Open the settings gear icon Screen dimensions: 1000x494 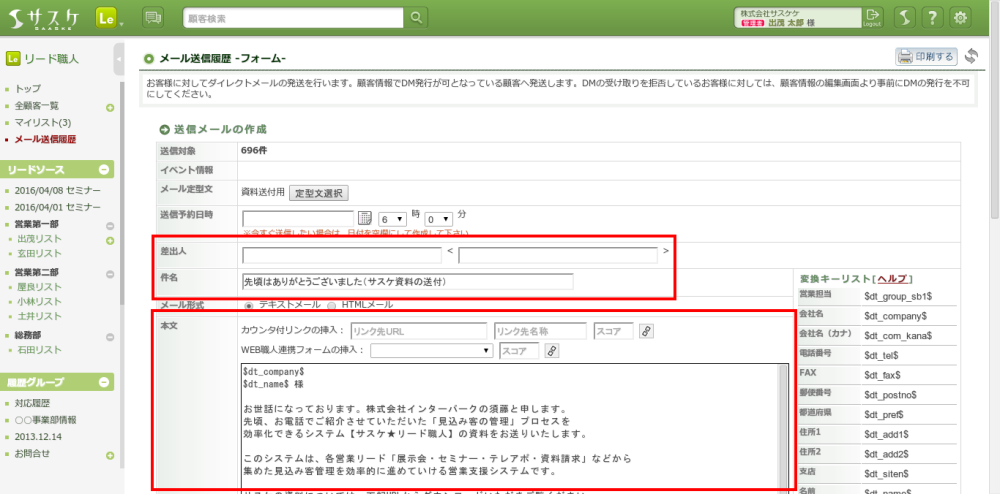tap(960, 18)
